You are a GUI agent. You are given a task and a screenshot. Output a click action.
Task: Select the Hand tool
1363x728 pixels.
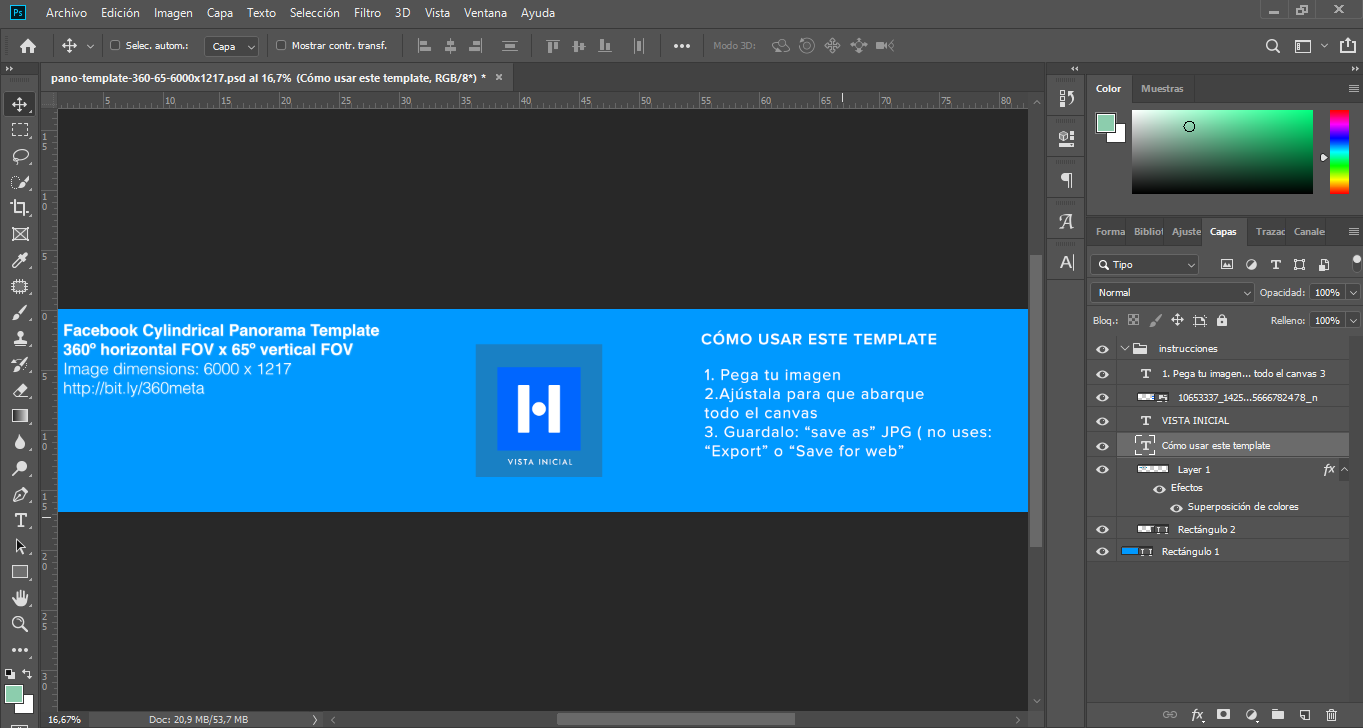click(x=20, y=598)
